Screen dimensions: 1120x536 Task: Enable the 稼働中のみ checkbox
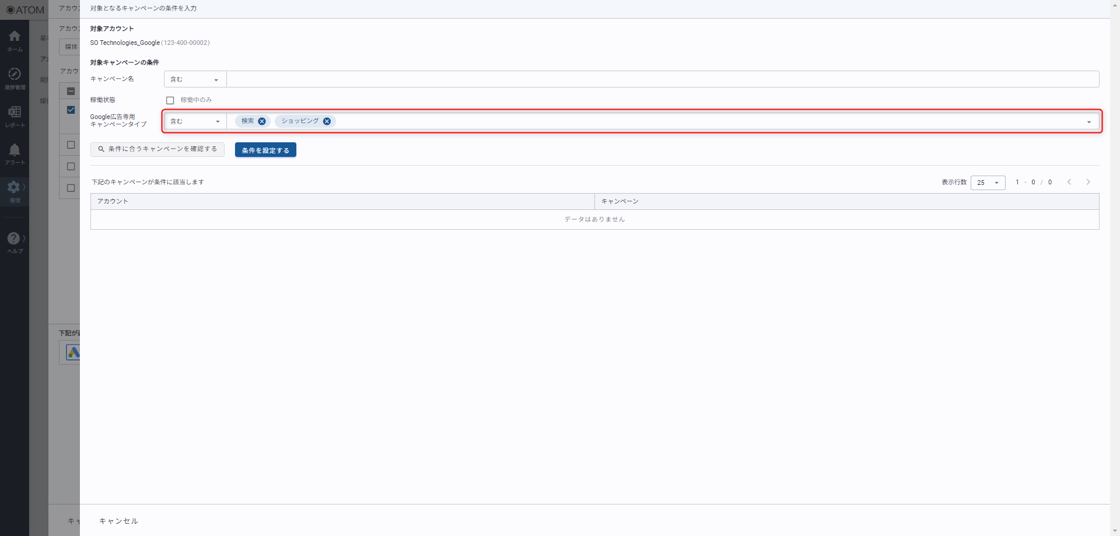click(x=170, y=100)
